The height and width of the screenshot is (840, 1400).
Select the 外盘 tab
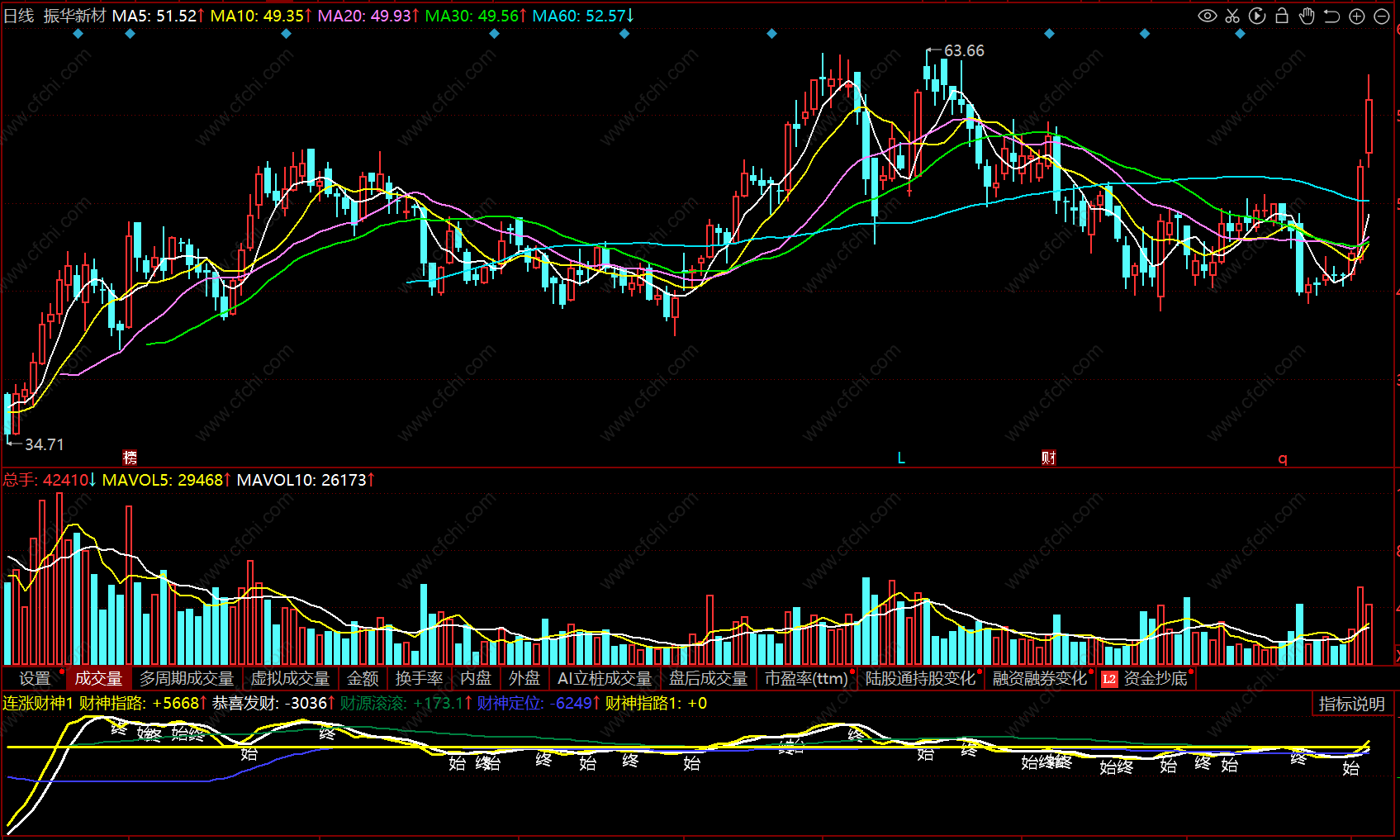click(524, 678)
